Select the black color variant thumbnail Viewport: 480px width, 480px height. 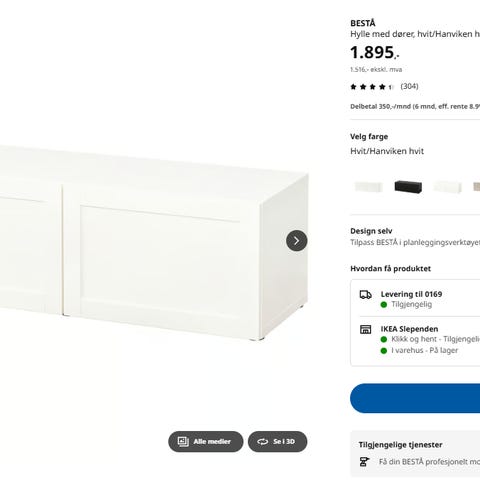(x=408, y=187)
